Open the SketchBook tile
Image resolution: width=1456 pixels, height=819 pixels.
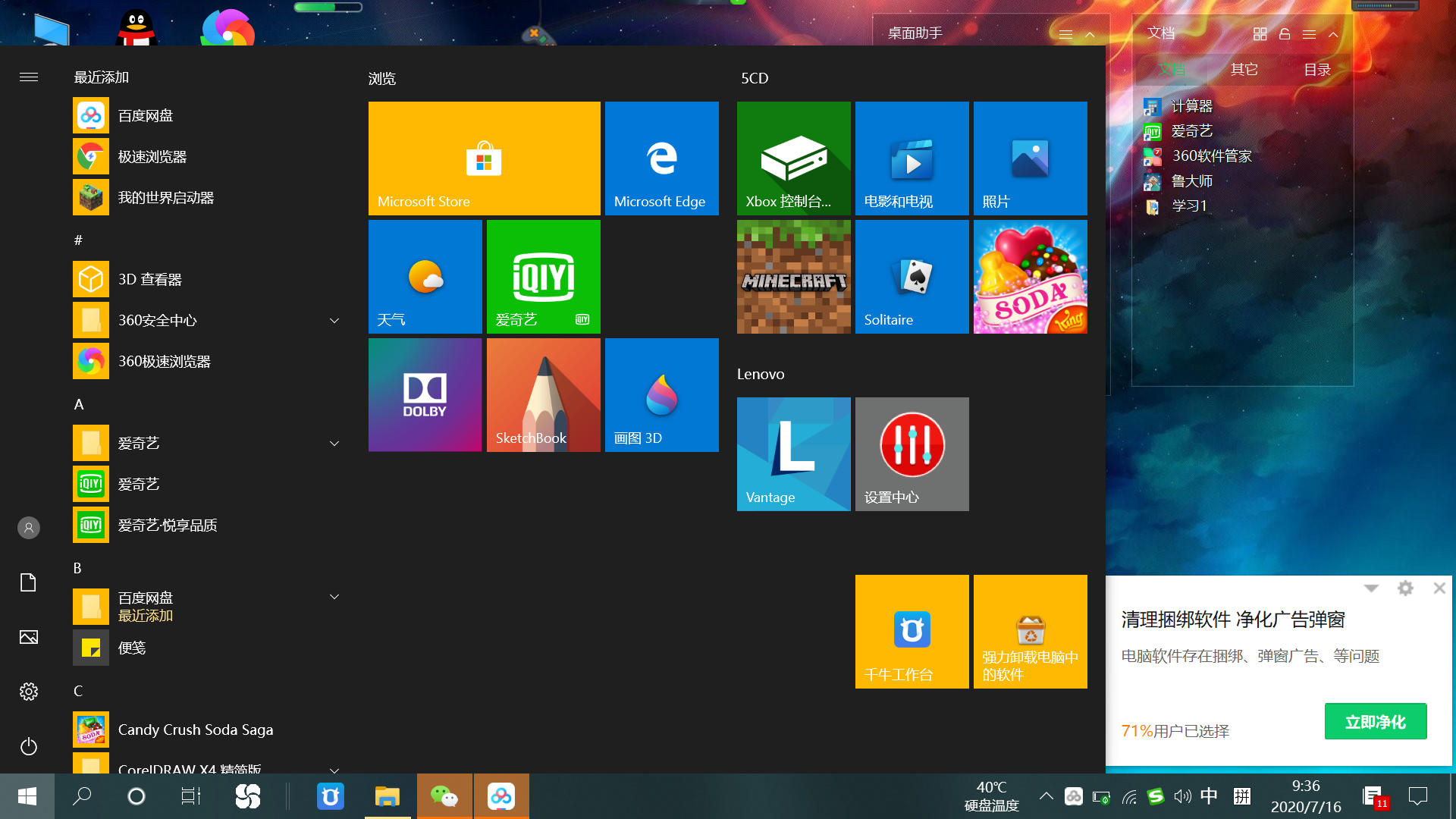click(x=543, y=395)
